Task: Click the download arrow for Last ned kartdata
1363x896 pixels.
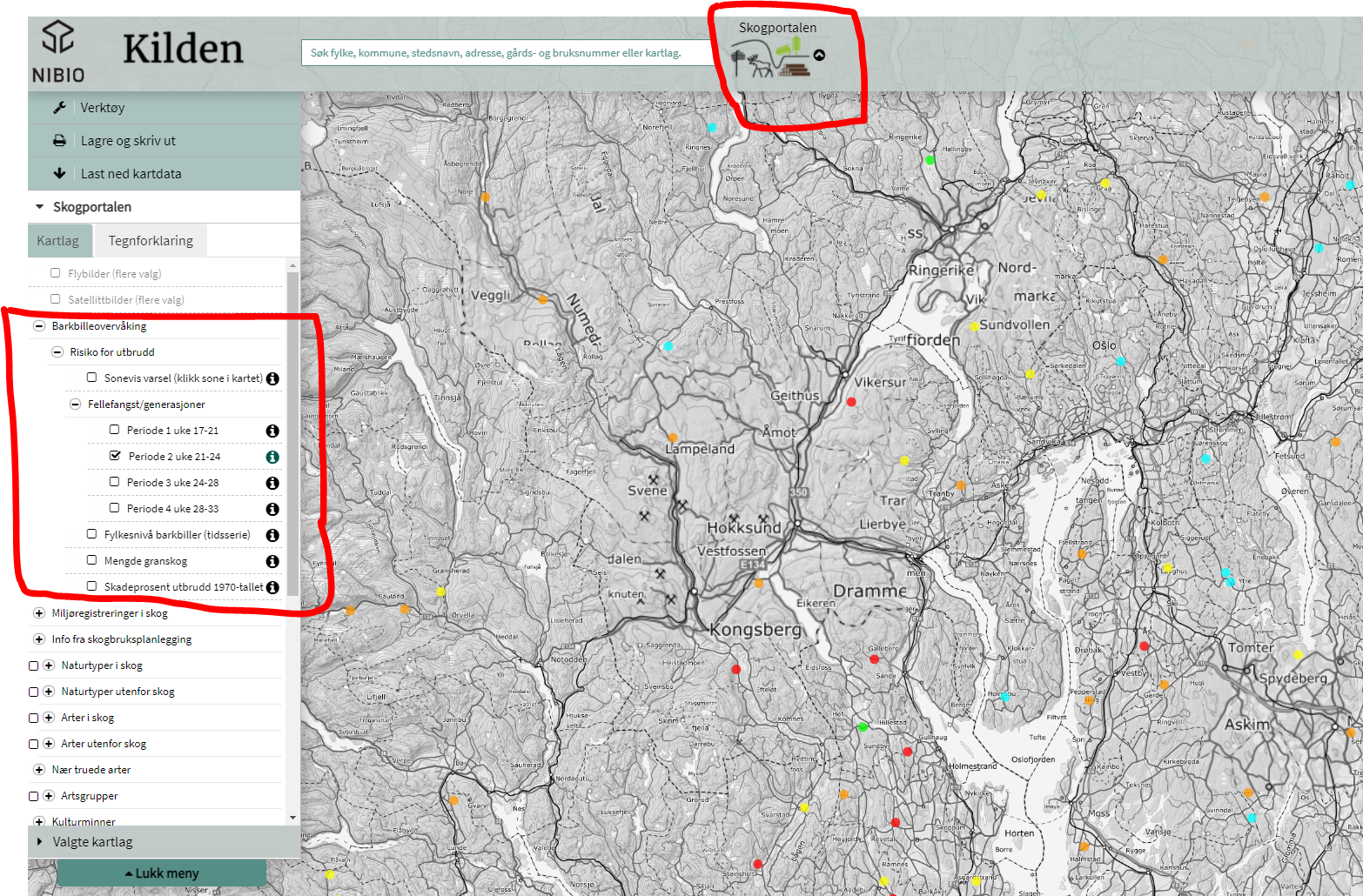Action: pyautogui.click(x=59, y=173)
